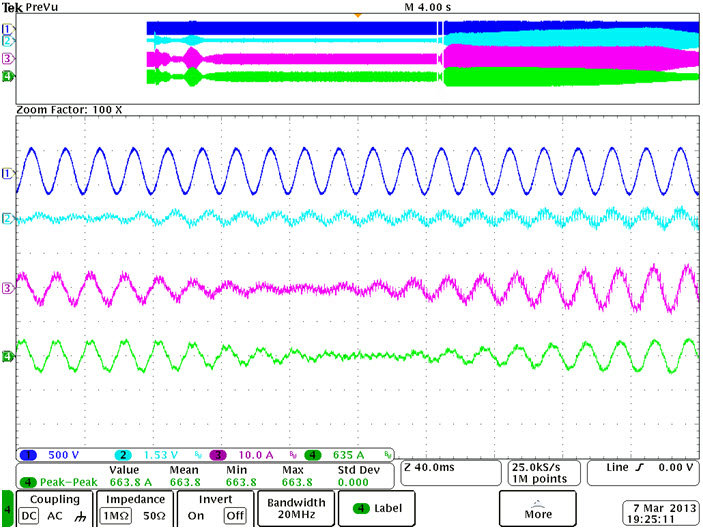Select the magenta channel 3 marker on the zoomed waveform

pyautogui.click(x=7, y=288)
